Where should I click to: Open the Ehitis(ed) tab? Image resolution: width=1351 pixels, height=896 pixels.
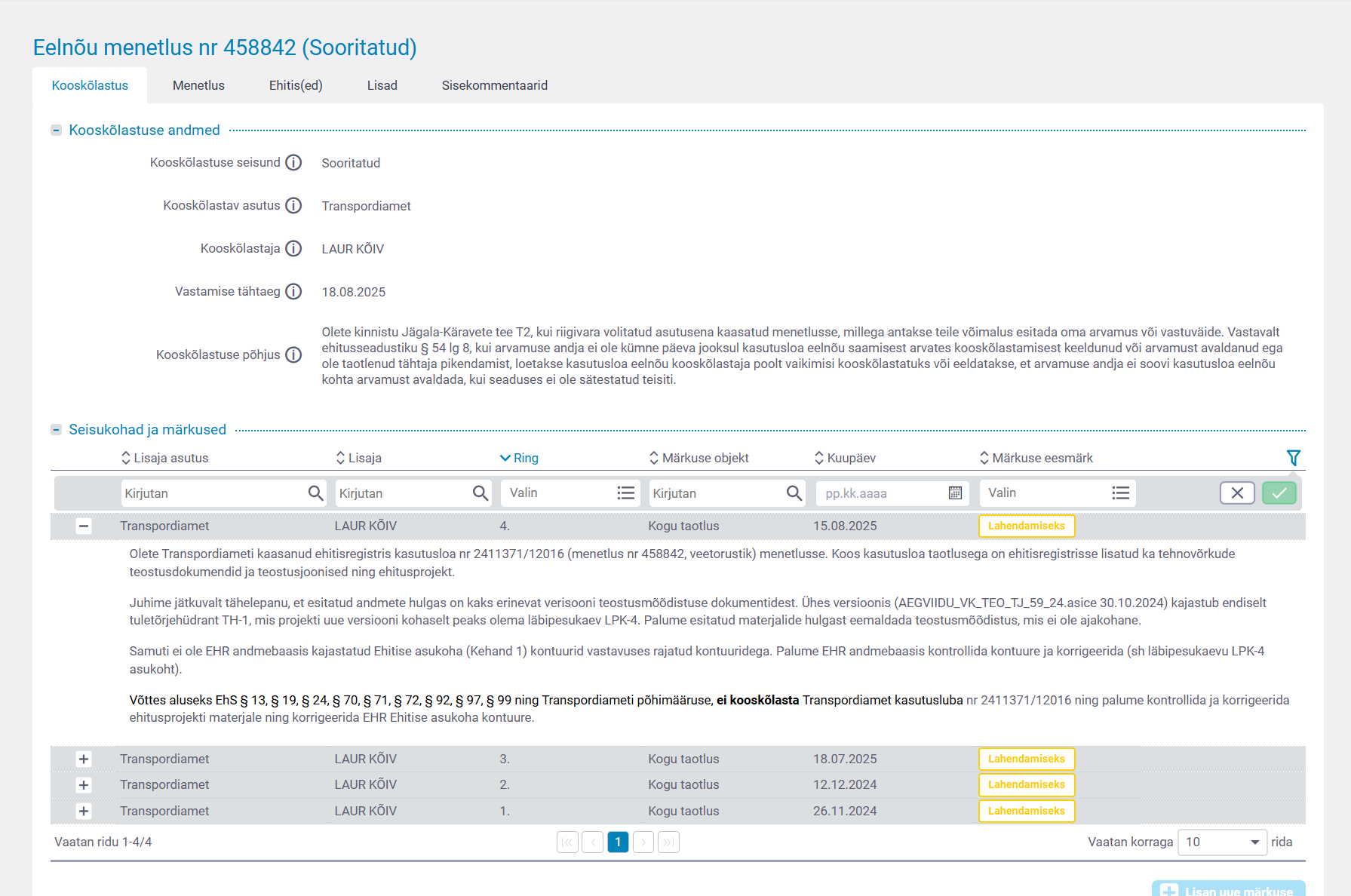[296, 85]
